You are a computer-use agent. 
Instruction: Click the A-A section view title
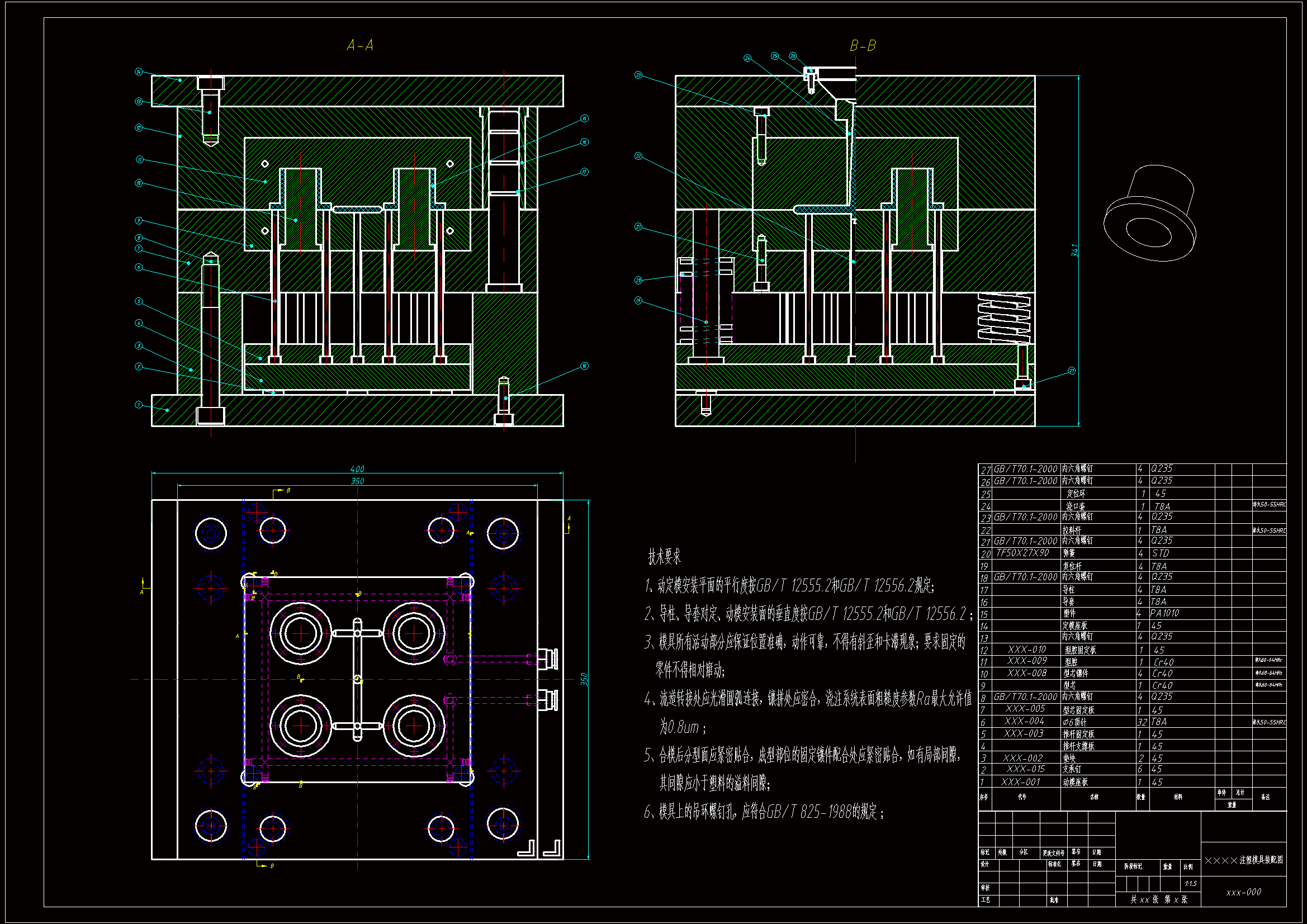point(360,45)
